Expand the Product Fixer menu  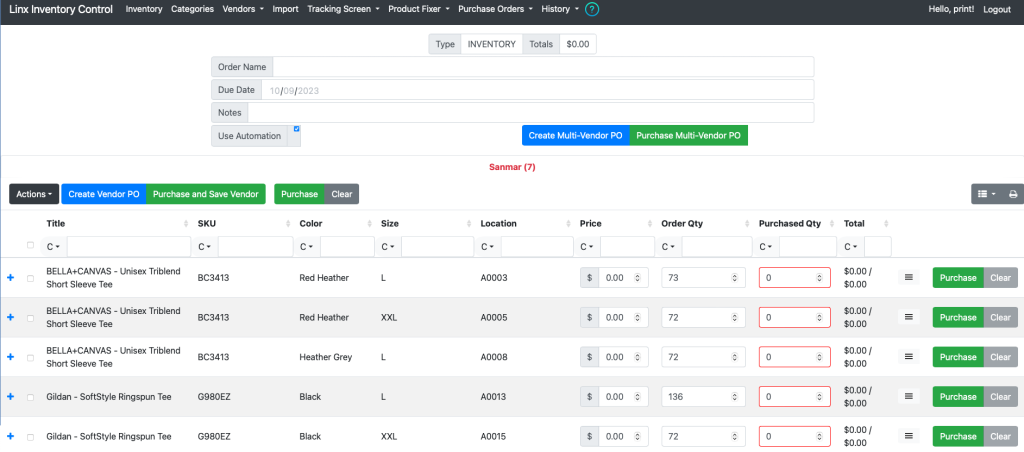(x=419, y=9)
